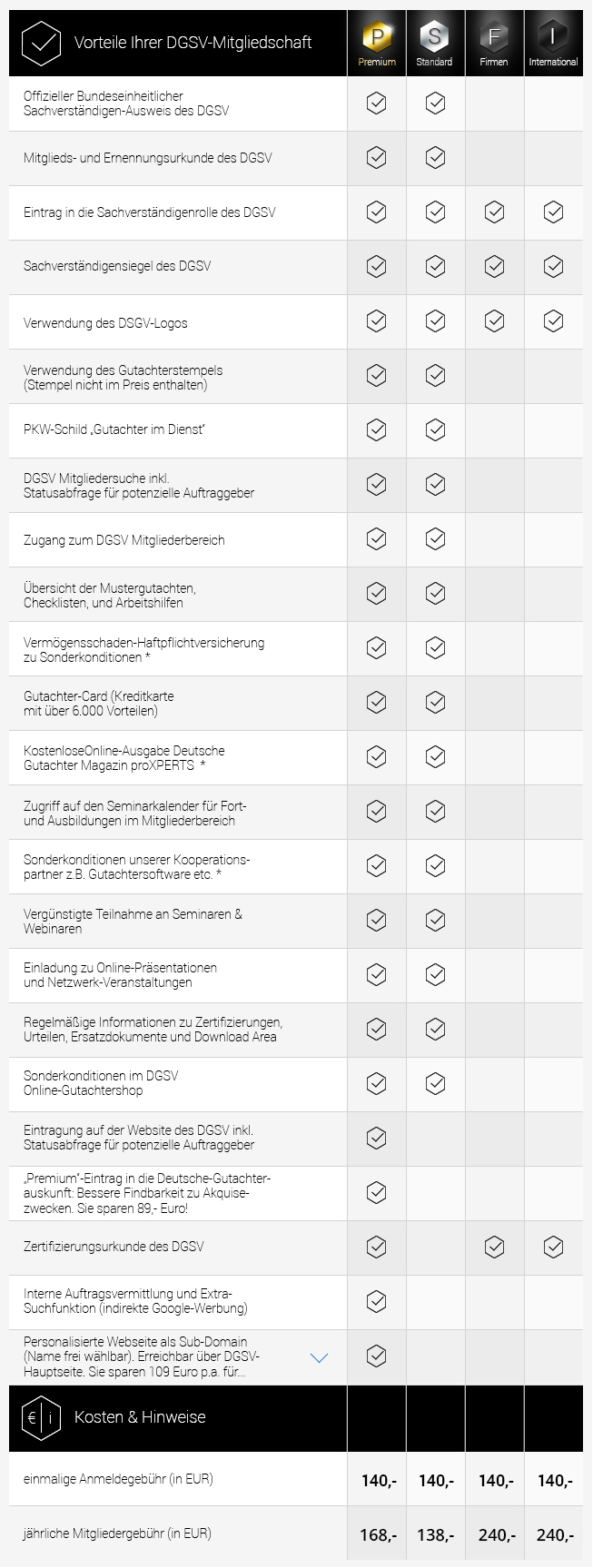Click Standard checkmark for Gutachter-Card row
593x1568 pixels.
coord(435,702)
